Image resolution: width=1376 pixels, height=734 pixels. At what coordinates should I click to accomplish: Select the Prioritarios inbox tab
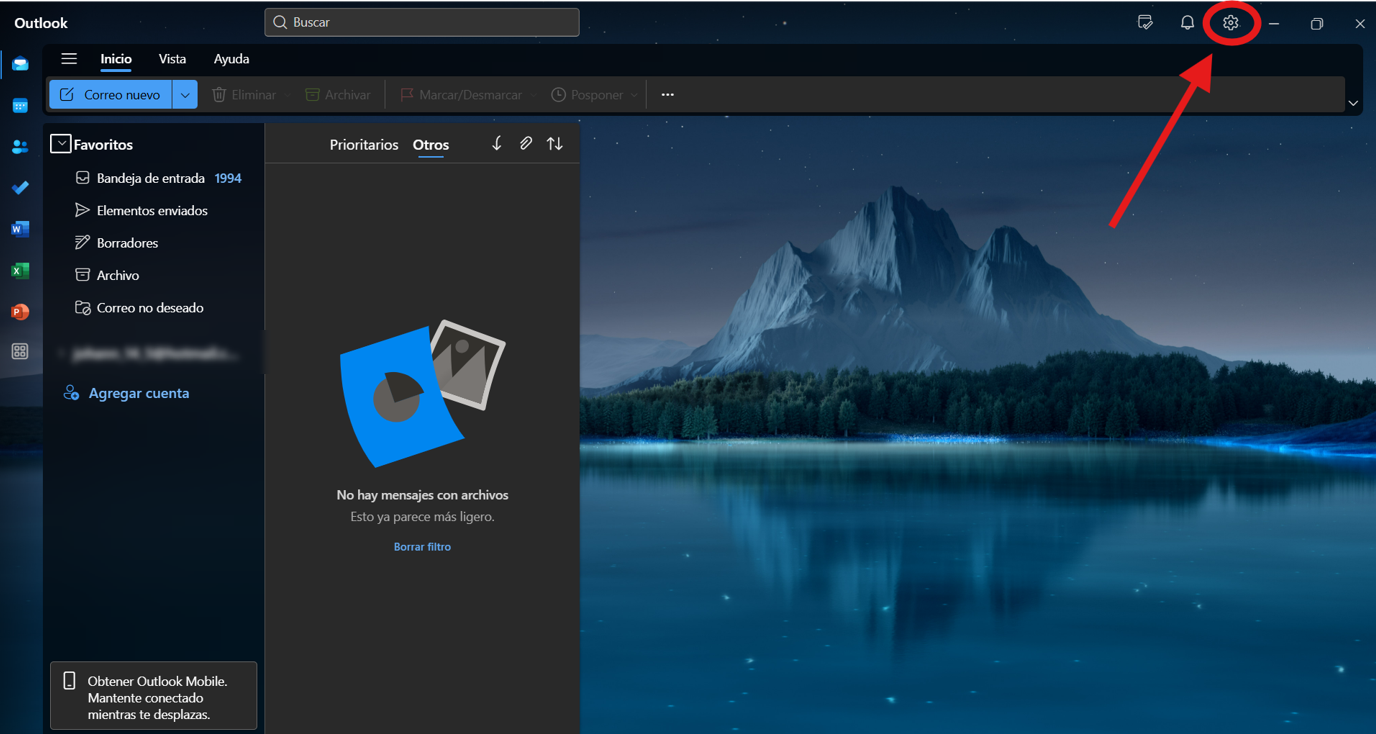tap(364, 145)
